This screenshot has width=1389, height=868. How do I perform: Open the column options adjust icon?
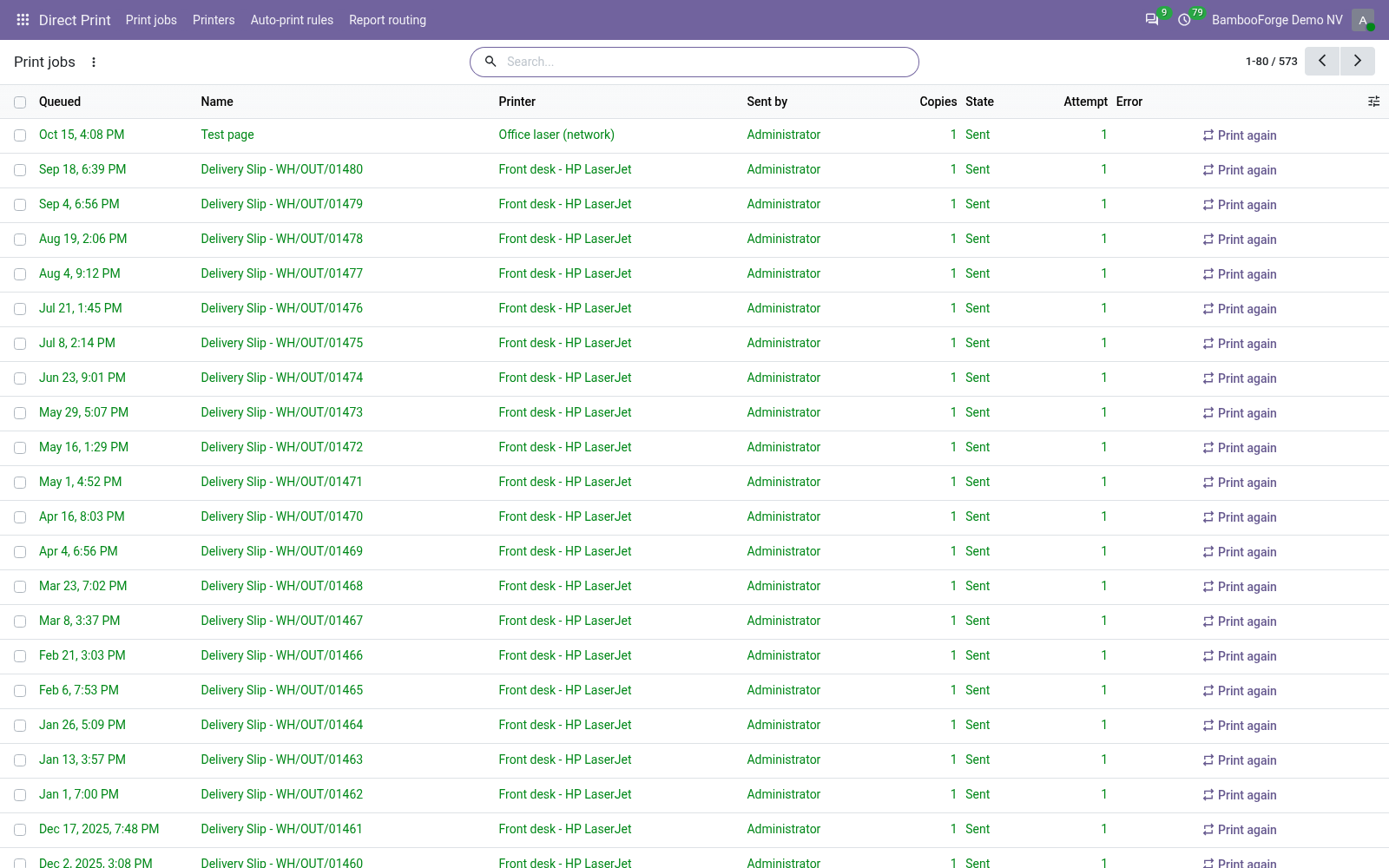pyautogui.click(x=1373, y=102)
